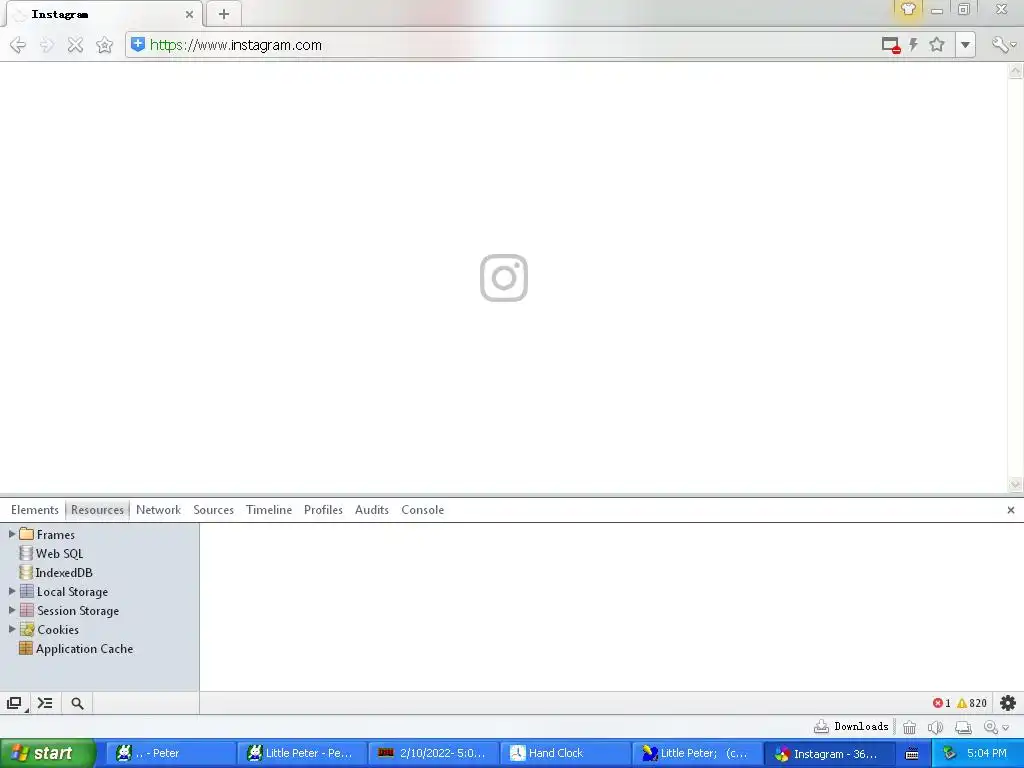Switch to the Network devtools tab
Viewport: 1024px width, 768px height.
pos(158,510)
